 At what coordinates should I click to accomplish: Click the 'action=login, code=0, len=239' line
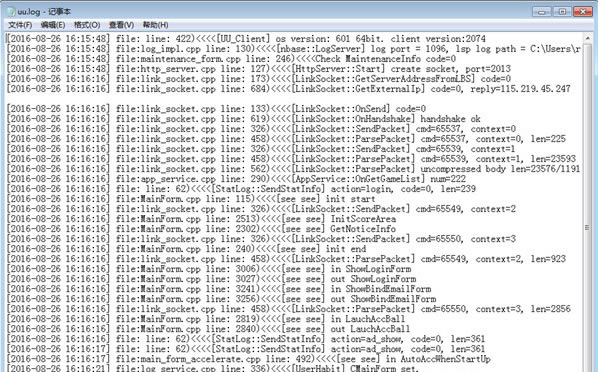241,189
